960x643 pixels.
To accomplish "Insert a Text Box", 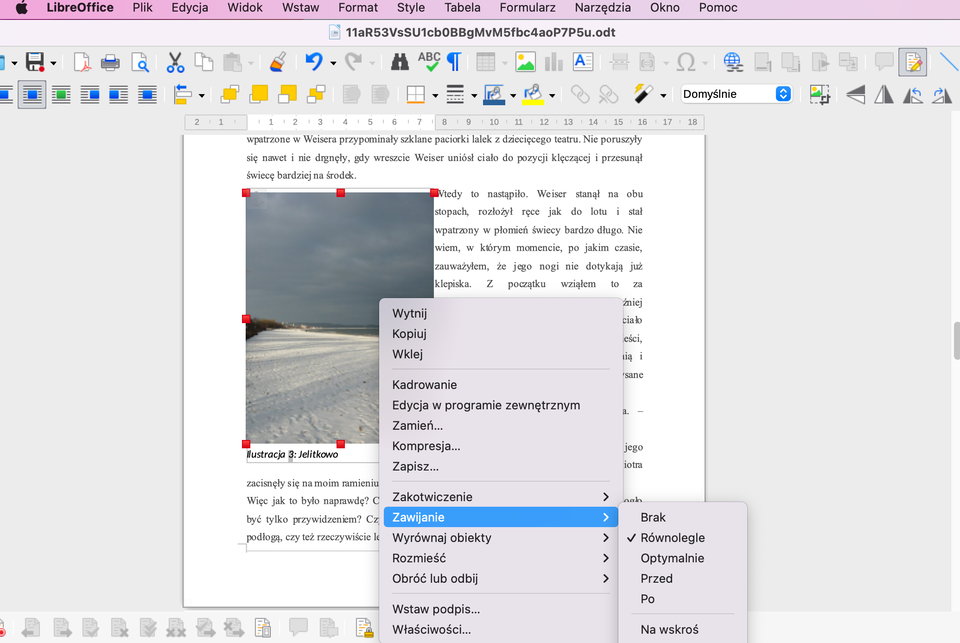I will tap(581, 61).
